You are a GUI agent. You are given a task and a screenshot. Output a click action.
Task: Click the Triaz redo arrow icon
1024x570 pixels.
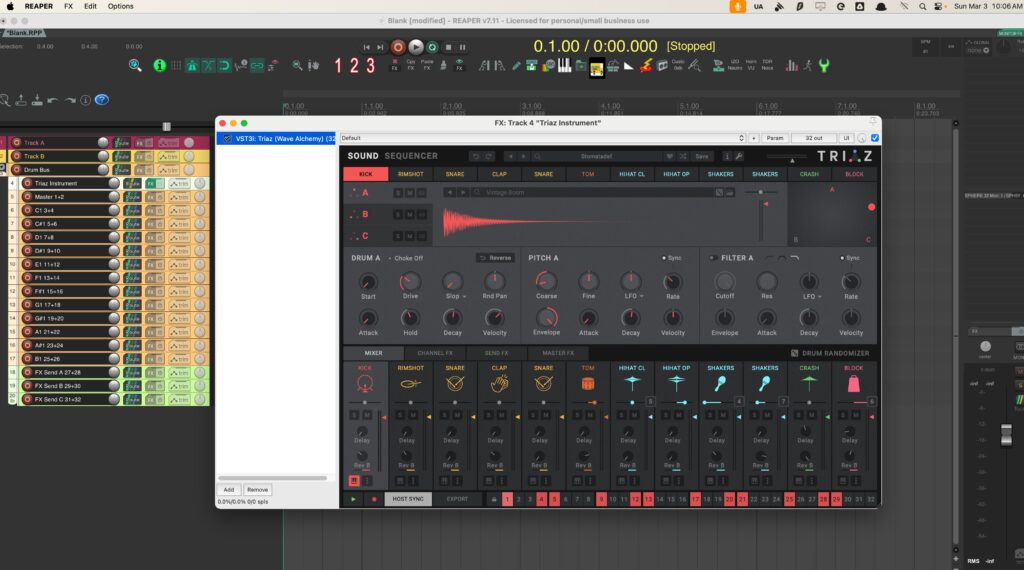point(488,157)
